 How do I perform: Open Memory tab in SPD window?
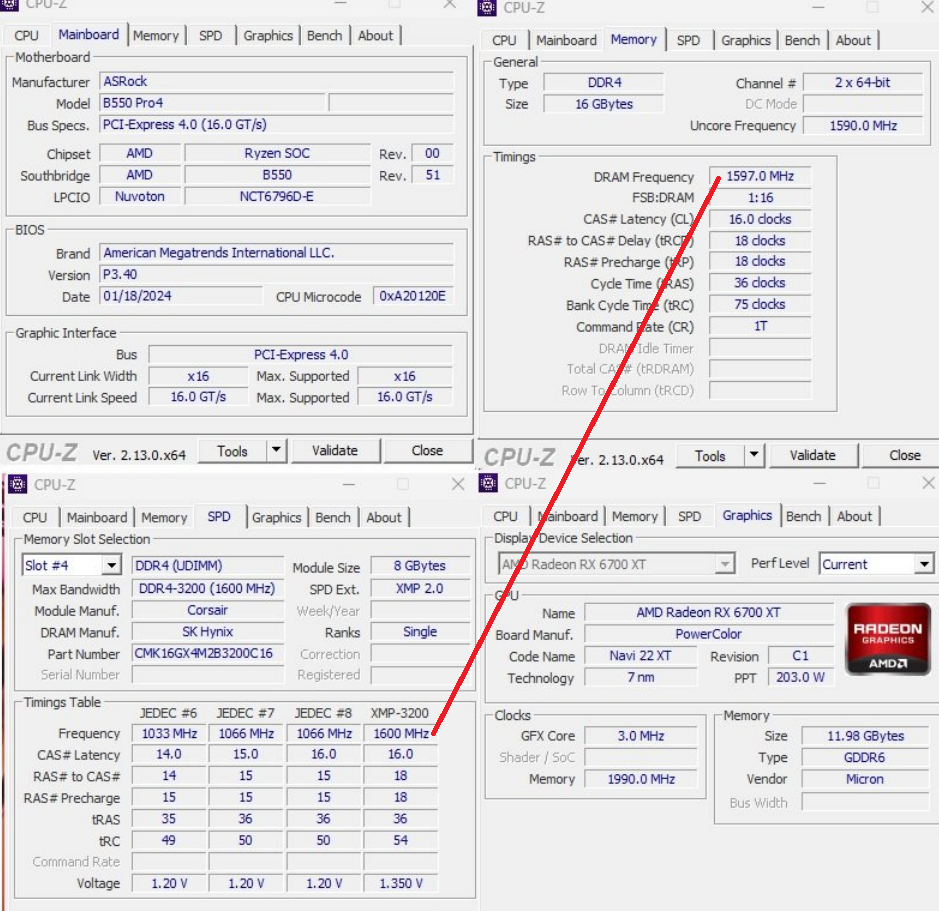pos(164,517)
